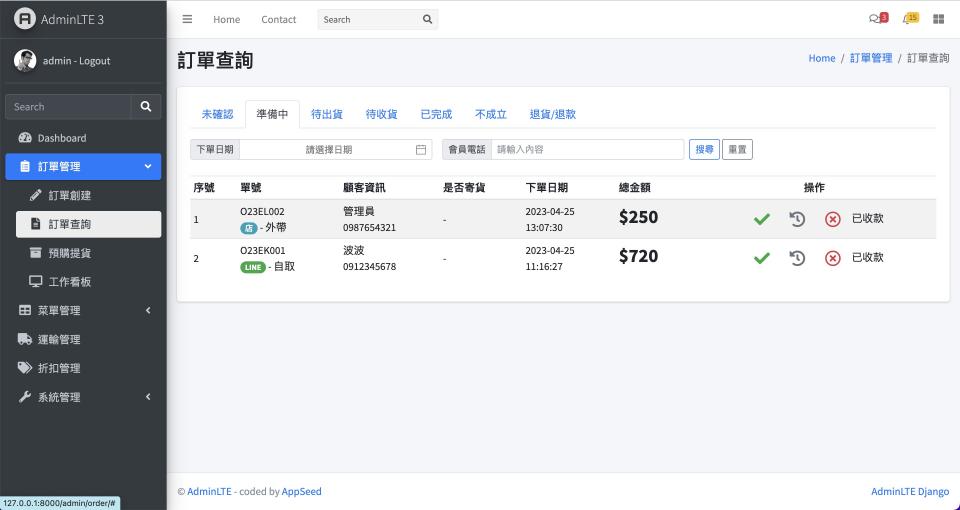Viewport: 960px width, 510px height.
Task: Open the 下單日期 date picker field
Action: (x=336, y=150)
